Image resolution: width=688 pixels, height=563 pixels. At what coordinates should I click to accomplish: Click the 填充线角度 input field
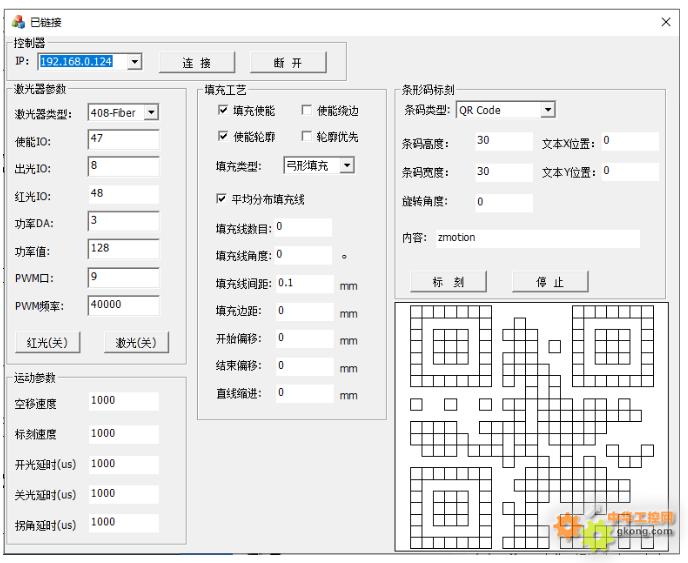303,255
